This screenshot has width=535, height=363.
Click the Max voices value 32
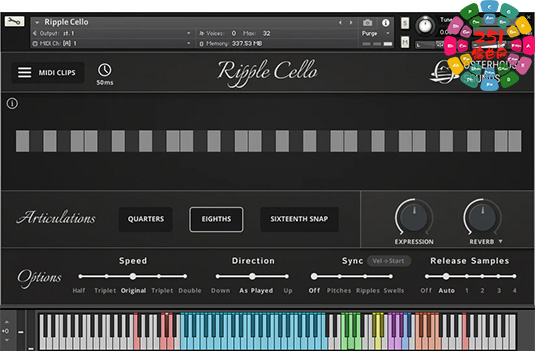[x=266, y=33]
